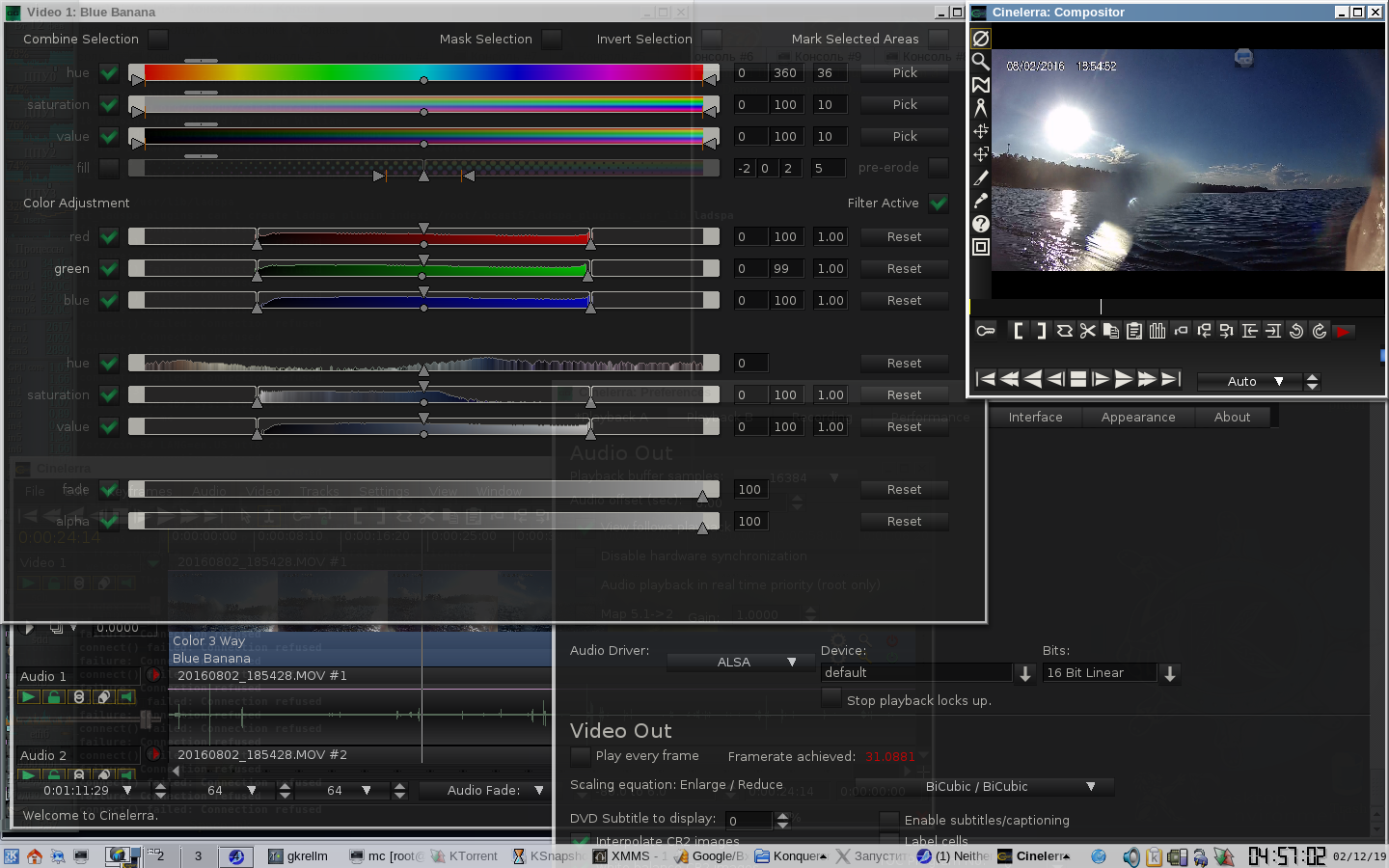Click the DVD Subtitle number stepper
Image resolution: width=1389 pixels, height=868 pixels.
tap(782, 821)
